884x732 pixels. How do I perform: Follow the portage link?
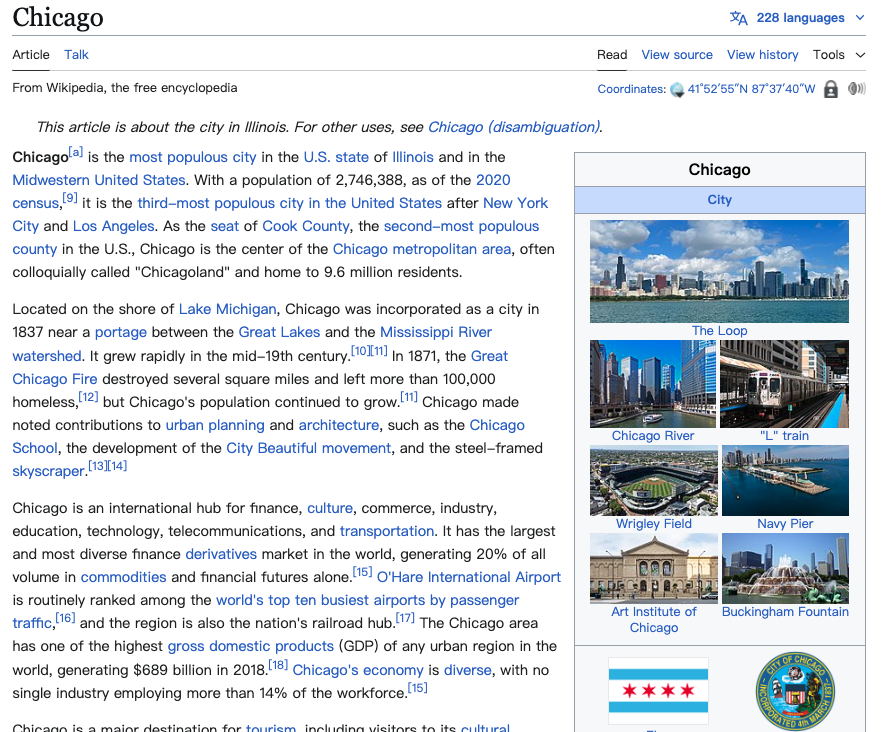121,332
